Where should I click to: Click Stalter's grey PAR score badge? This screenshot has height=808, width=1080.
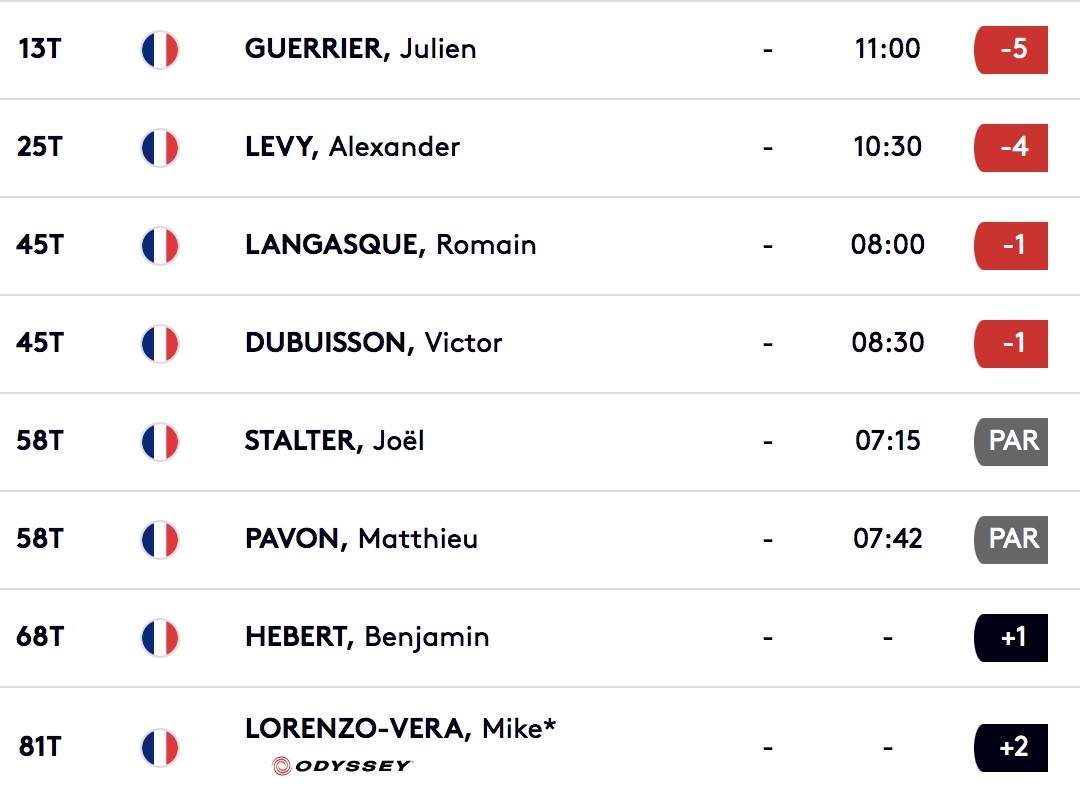[x=1011, y=442]
